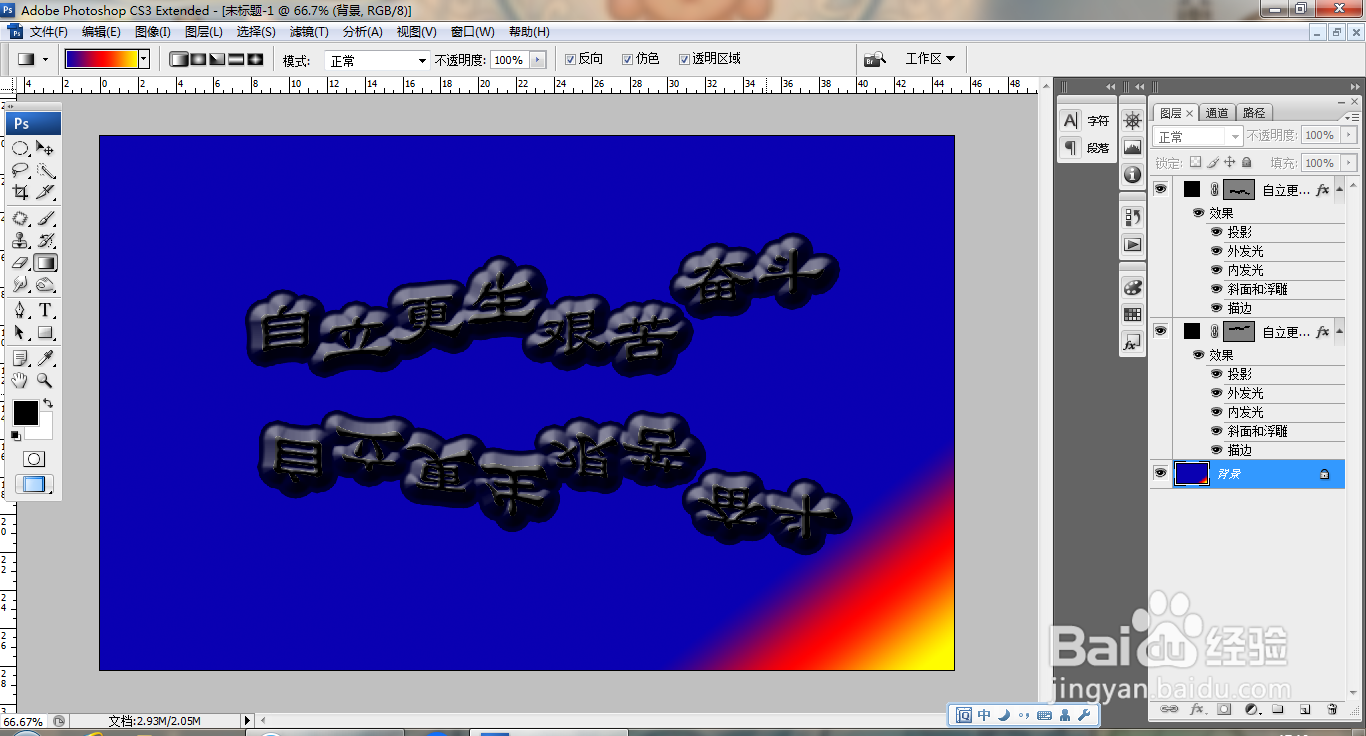Hide the 背景 layer

point(1161,474)
